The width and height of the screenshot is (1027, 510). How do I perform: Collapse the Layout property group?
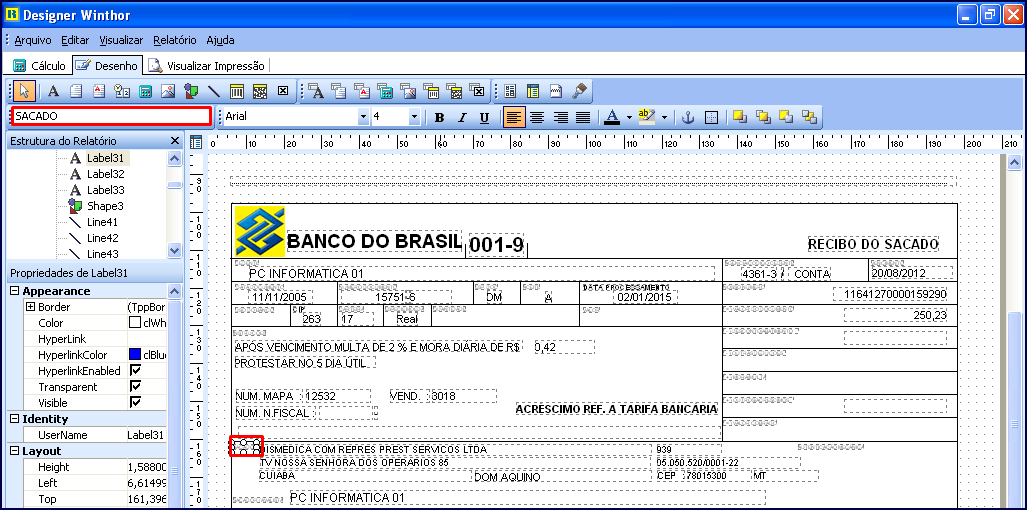coord(14,451)
